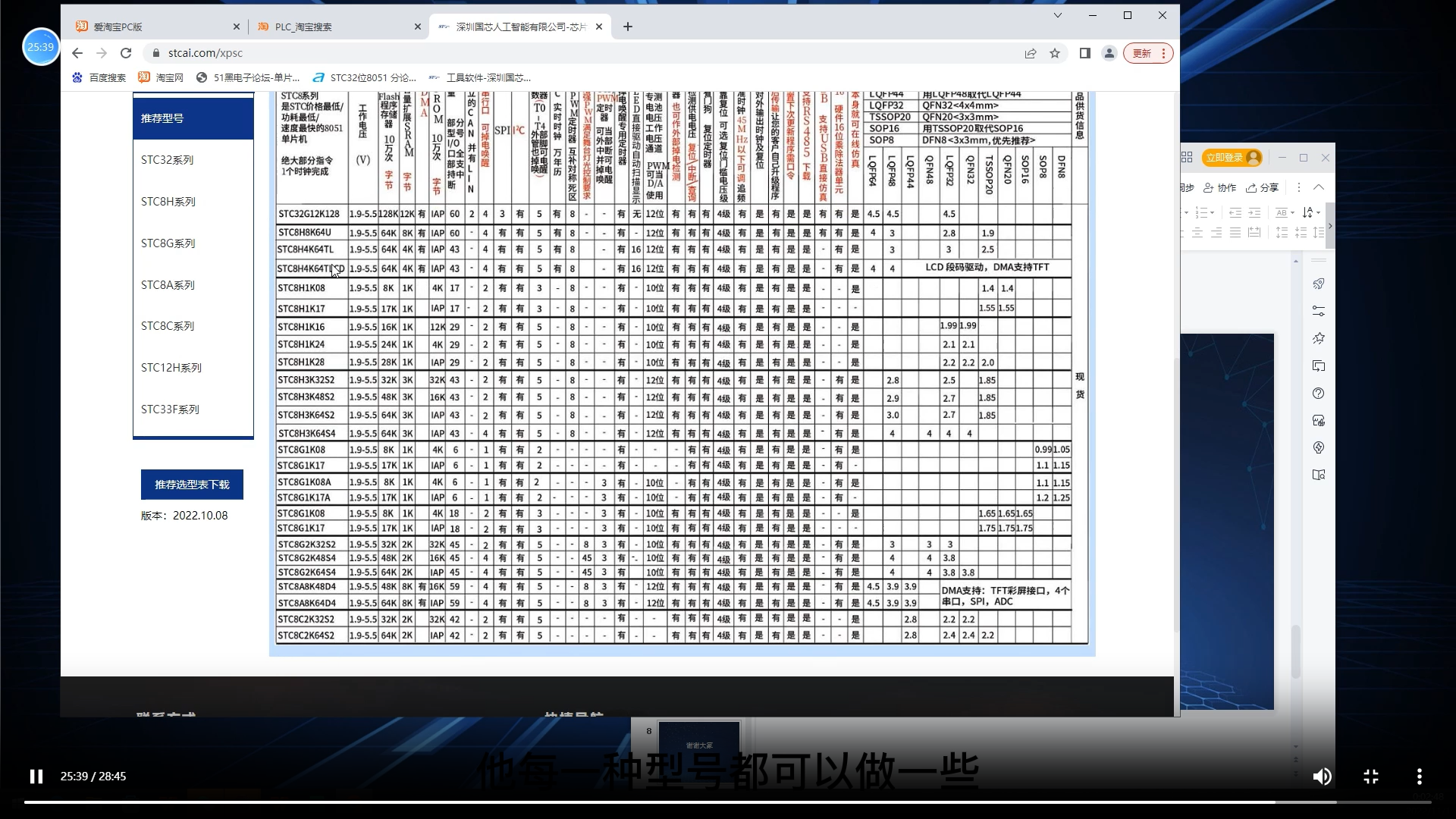Pause the video playback

pos(36,777)
